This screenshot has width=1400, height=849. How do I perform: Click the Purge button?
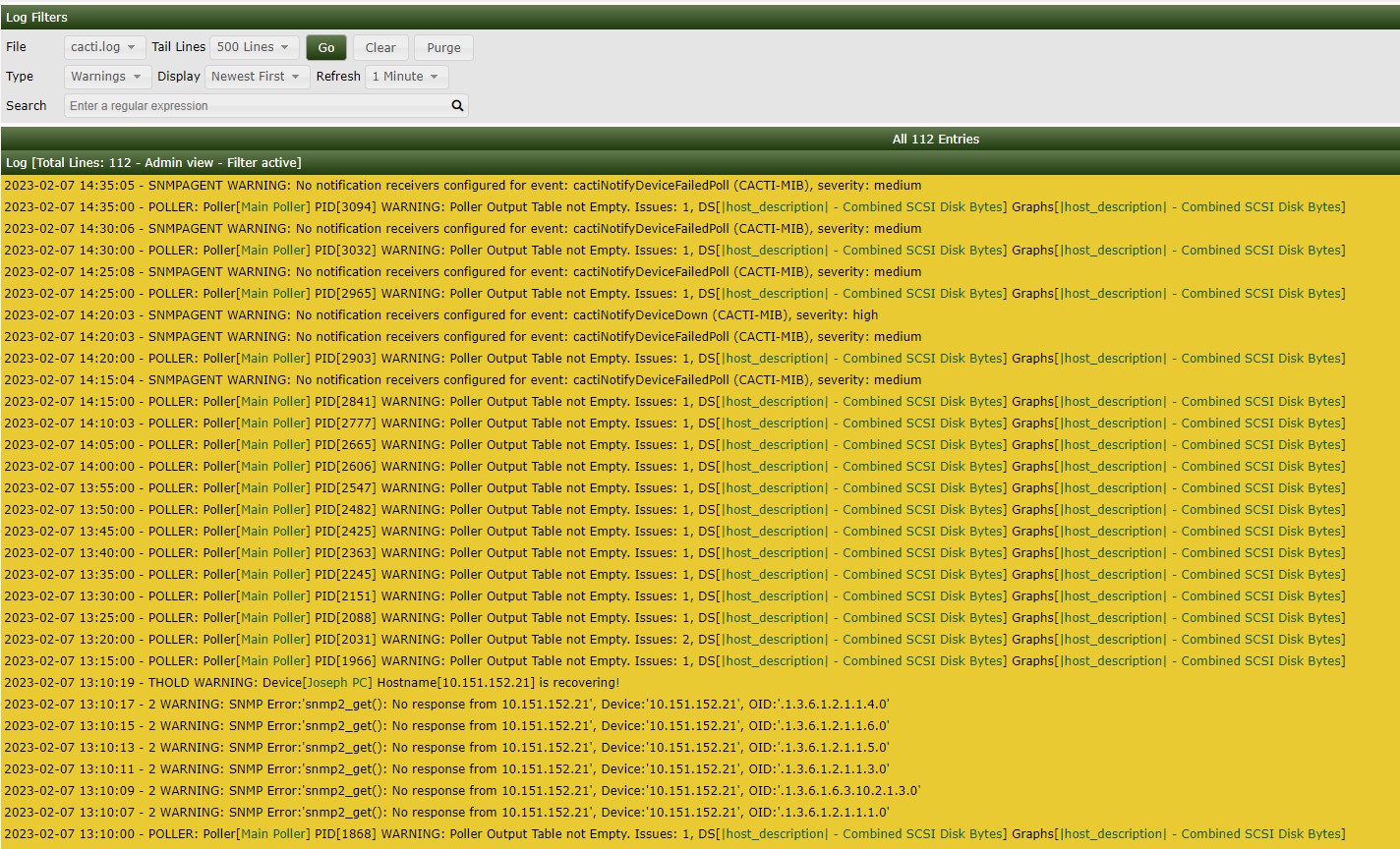[x=443, y=47]
